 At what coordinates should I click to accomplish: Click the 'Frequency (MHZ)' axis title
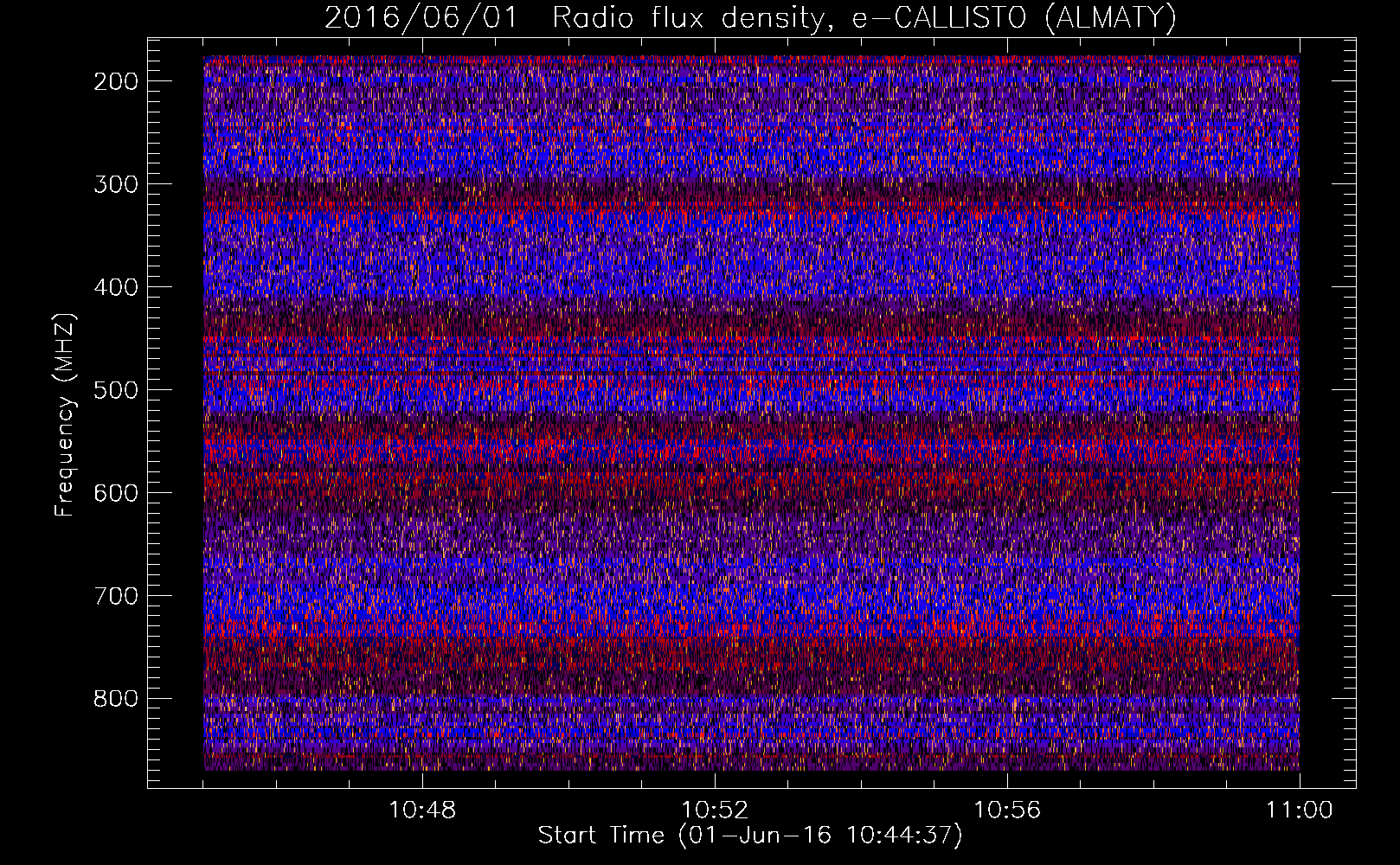tap(66, 414)
